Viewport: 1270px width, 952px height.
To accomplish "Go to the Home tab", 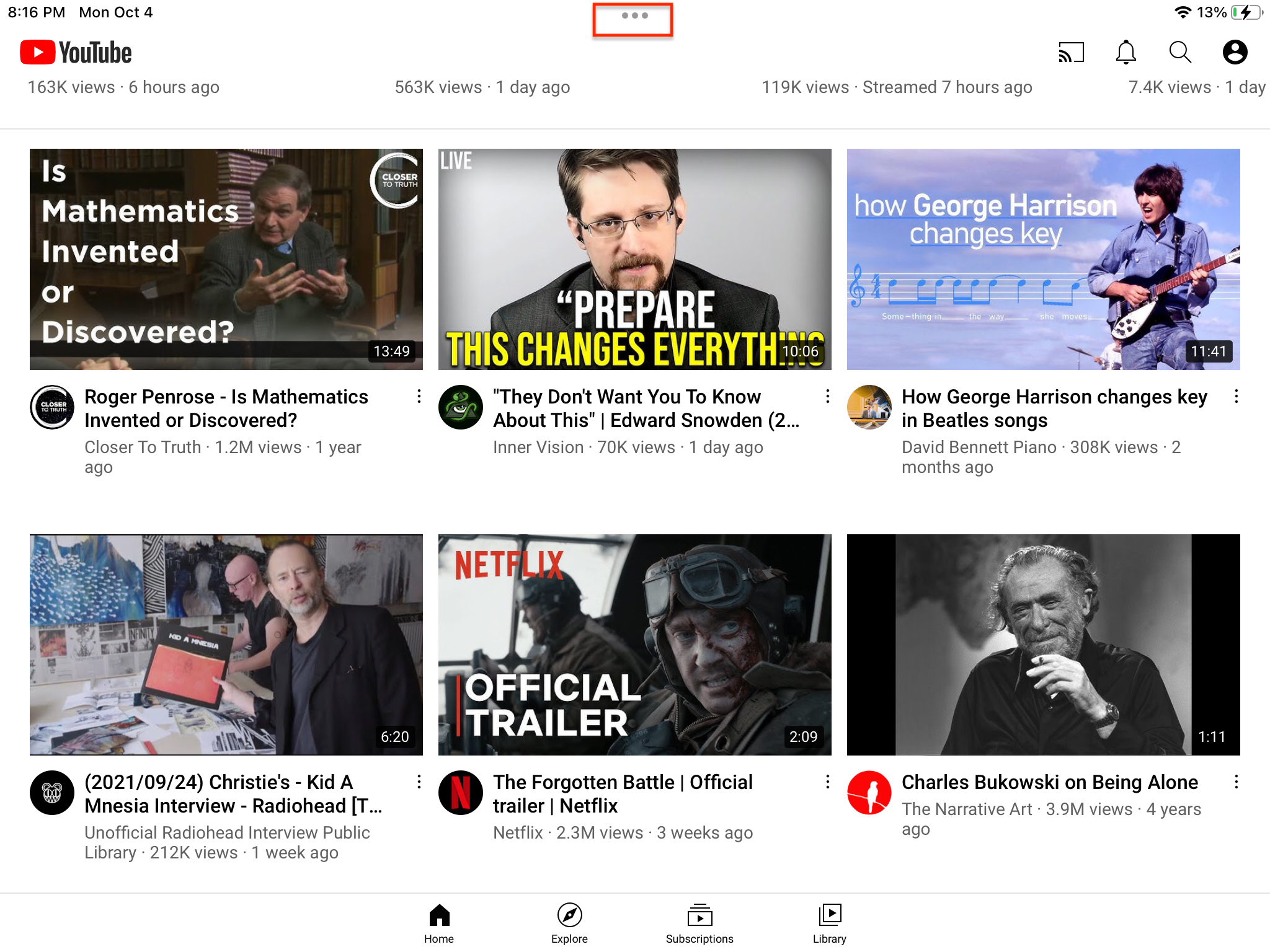I will 439,923.
